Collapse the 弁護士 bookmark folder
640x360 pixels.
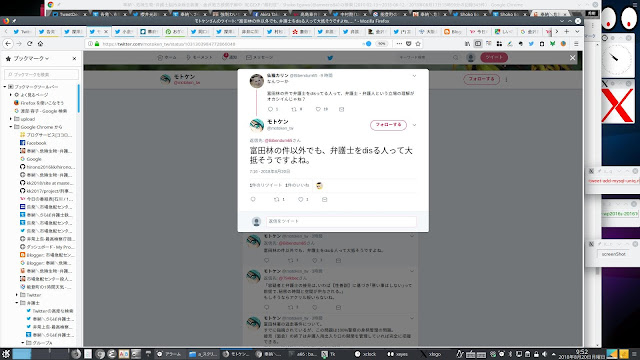coord(17,303)
